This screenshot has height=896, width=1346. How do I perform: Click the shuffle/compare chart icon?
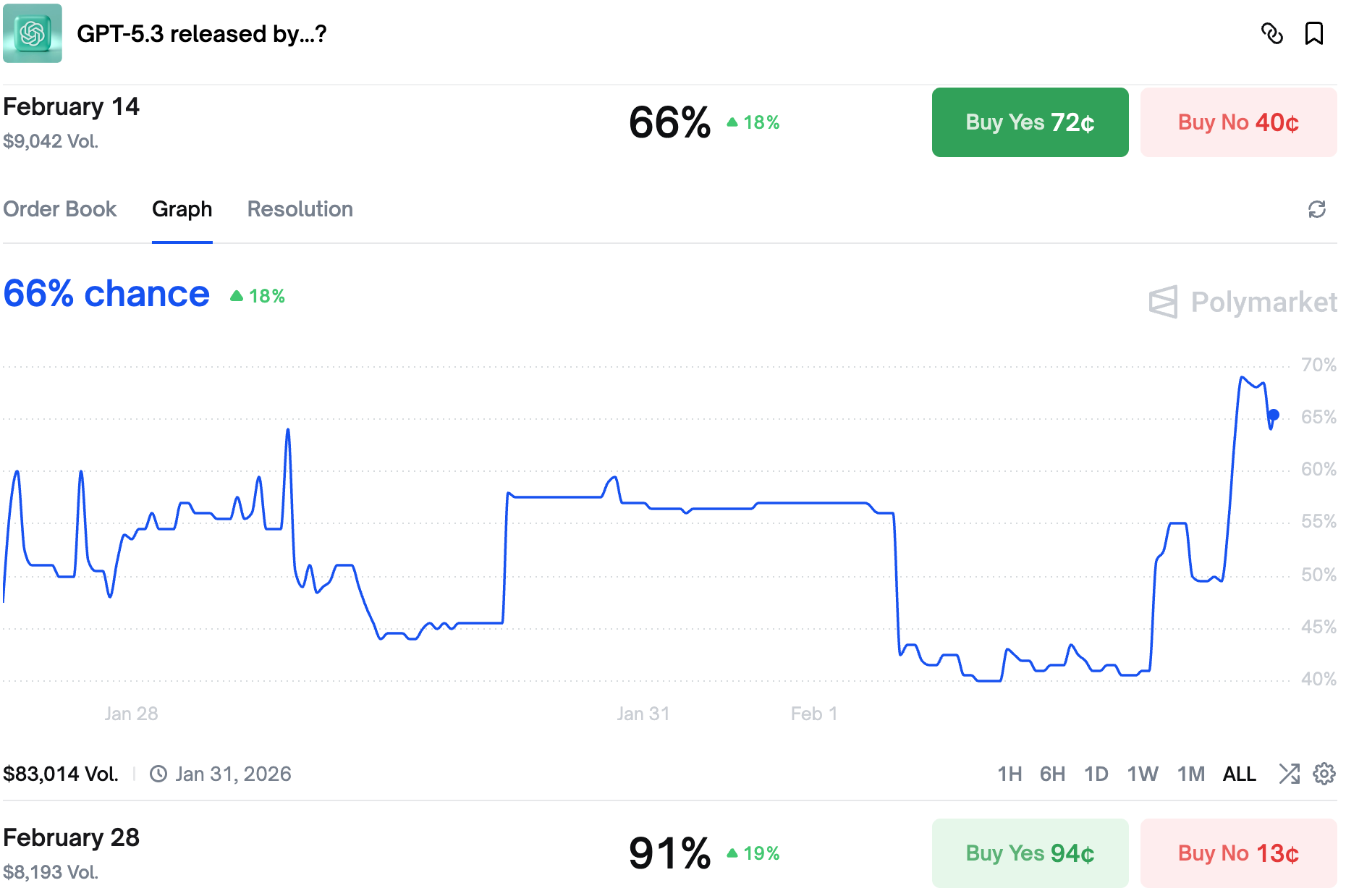click(x=1289, y=774)
